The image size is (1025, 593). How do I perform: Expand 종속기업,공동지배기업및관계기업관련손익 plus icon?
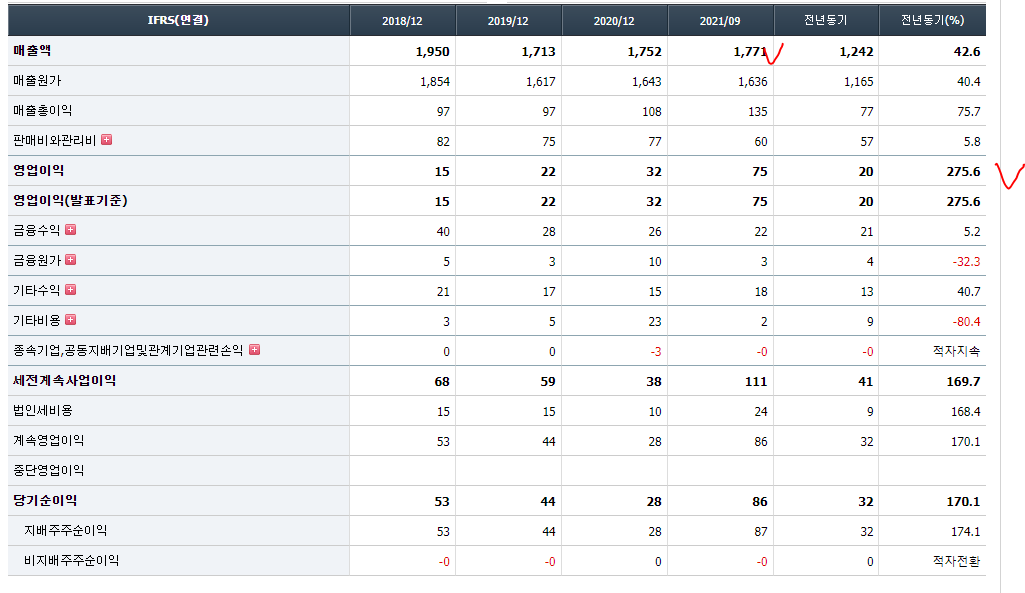[x=254, y=350]
